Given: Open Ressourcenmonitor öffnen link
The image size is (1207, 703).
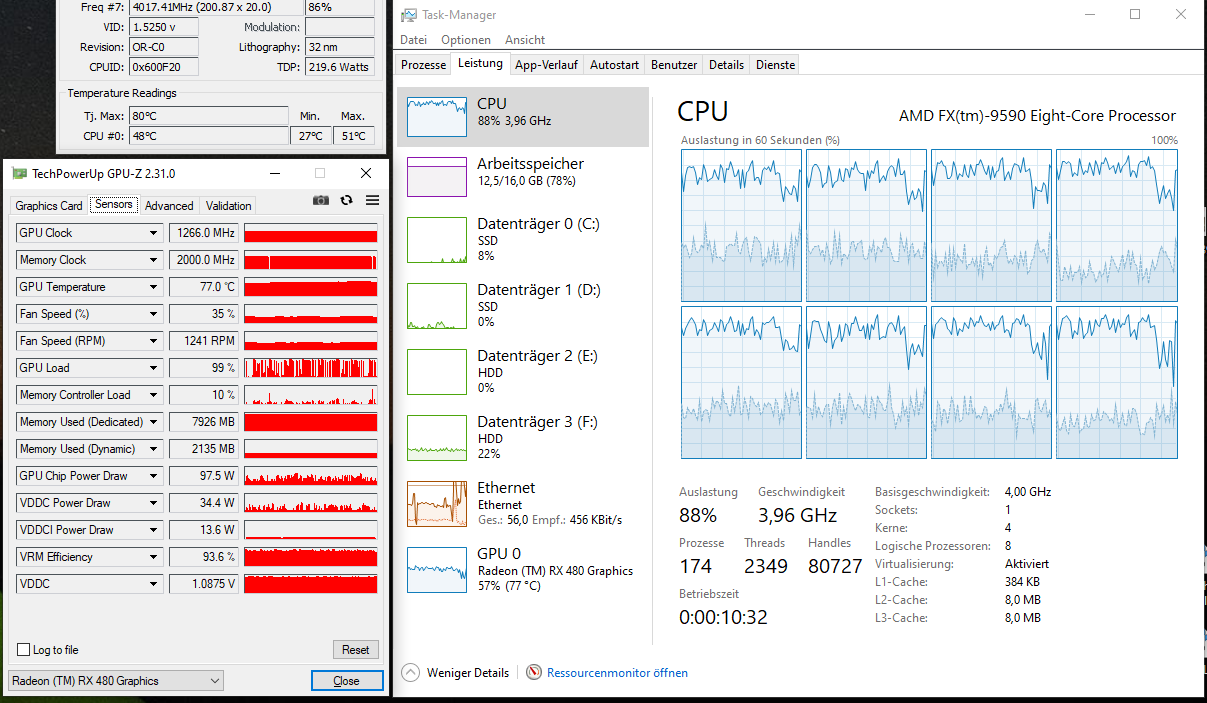Looking at the screenshot, I should (x=617, y=673).
